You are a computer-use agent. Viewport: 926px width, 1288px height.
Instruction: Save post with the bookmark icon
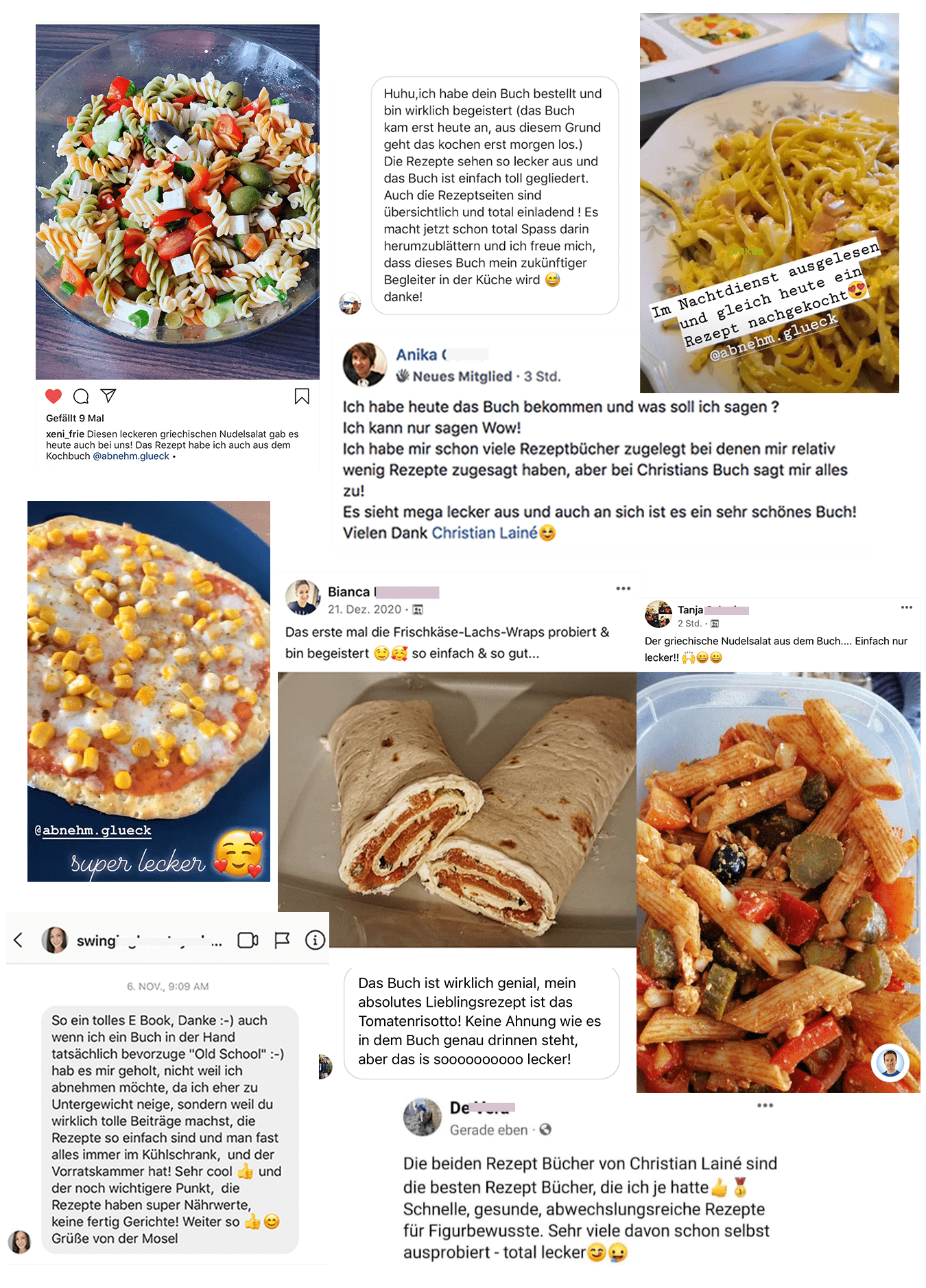302,396
